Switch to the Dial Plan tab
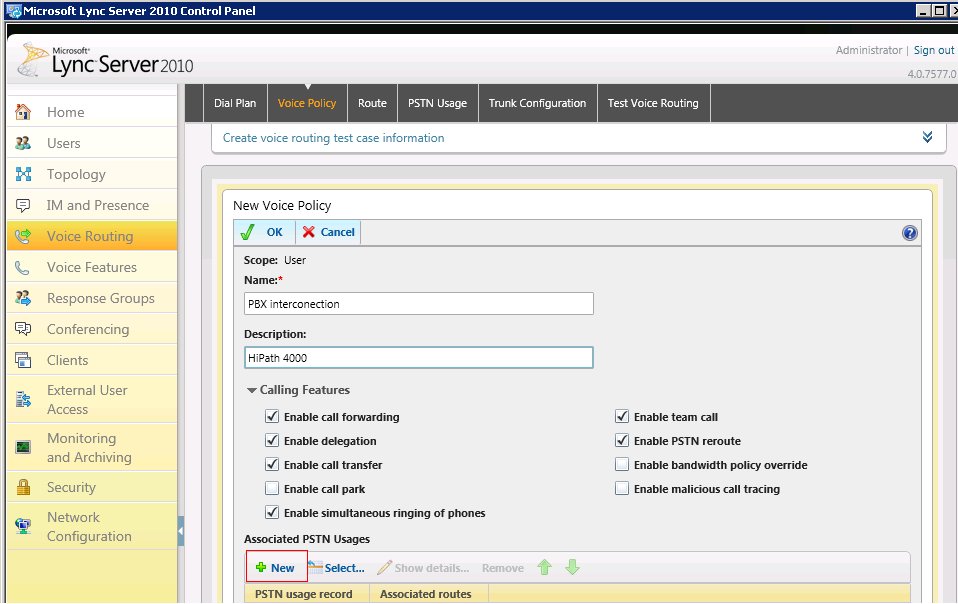This screenshot has height=604, width=958. pyautogui.click(x=235, y=103)
